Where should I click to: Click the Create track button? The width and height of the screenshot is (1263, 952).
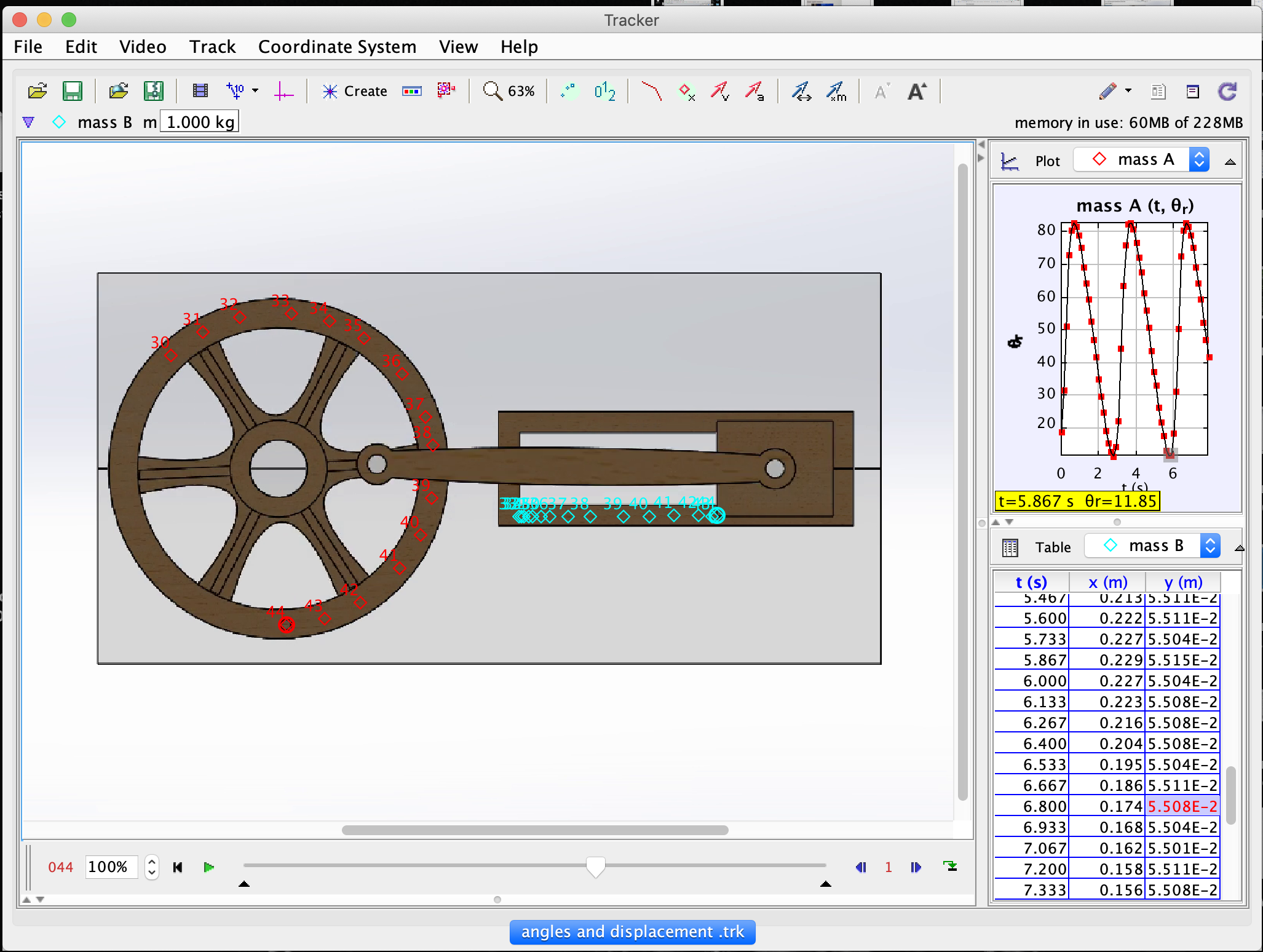[355, 91]
